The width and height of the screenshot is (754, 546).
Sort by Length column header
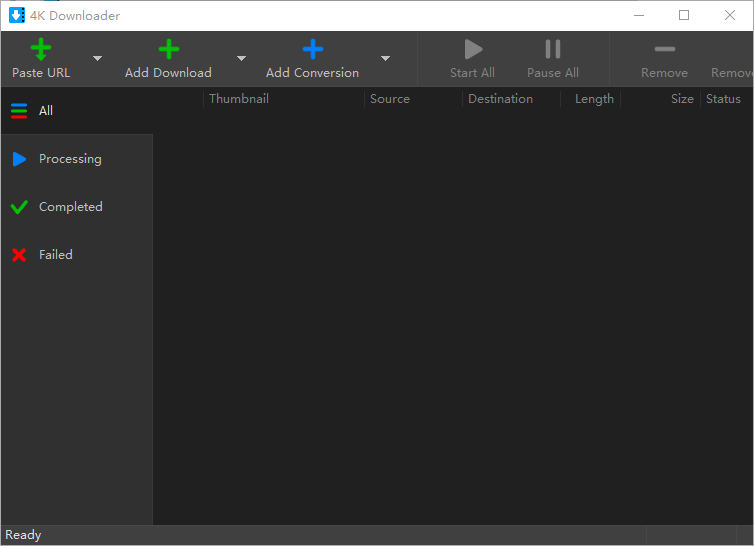(591, 99)
